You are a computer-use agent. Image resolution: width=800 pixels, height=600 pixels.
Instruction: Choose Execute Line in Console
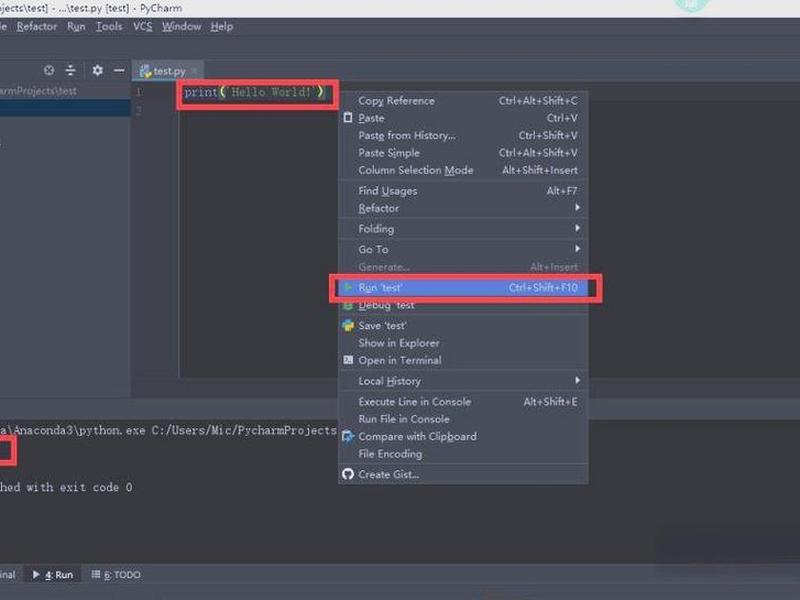point(463,402)
